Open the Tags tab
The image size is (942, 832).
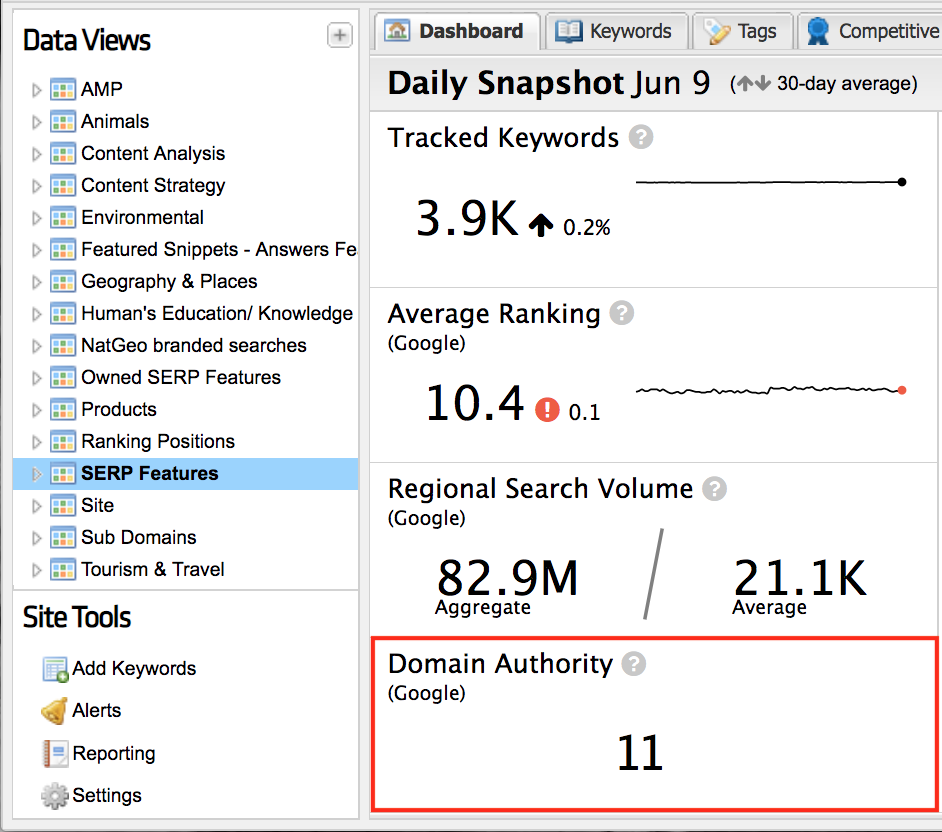(x=742, y=31)
